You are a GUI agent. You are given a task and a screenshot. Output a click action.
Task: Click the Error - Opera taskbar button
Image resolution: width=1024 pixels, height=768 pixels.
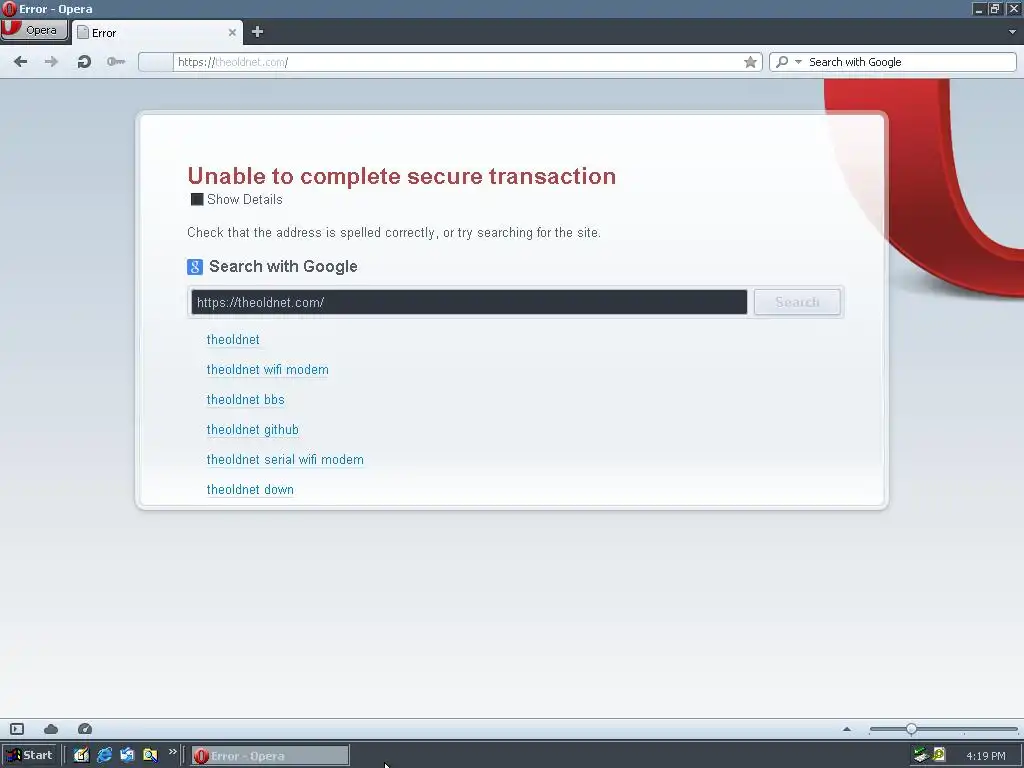270,756
